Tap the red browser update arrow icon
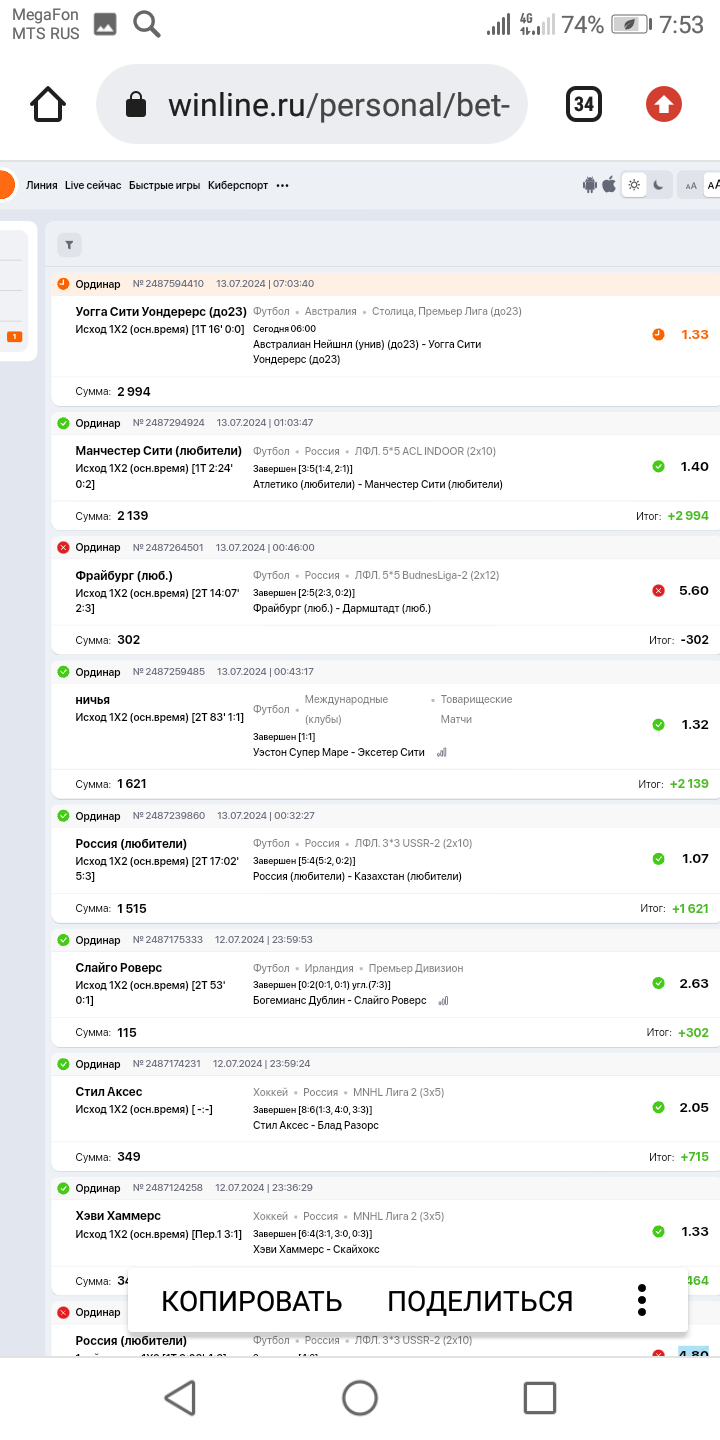The height and width of the screenshot is (1440, 720). tap(664, 104)
